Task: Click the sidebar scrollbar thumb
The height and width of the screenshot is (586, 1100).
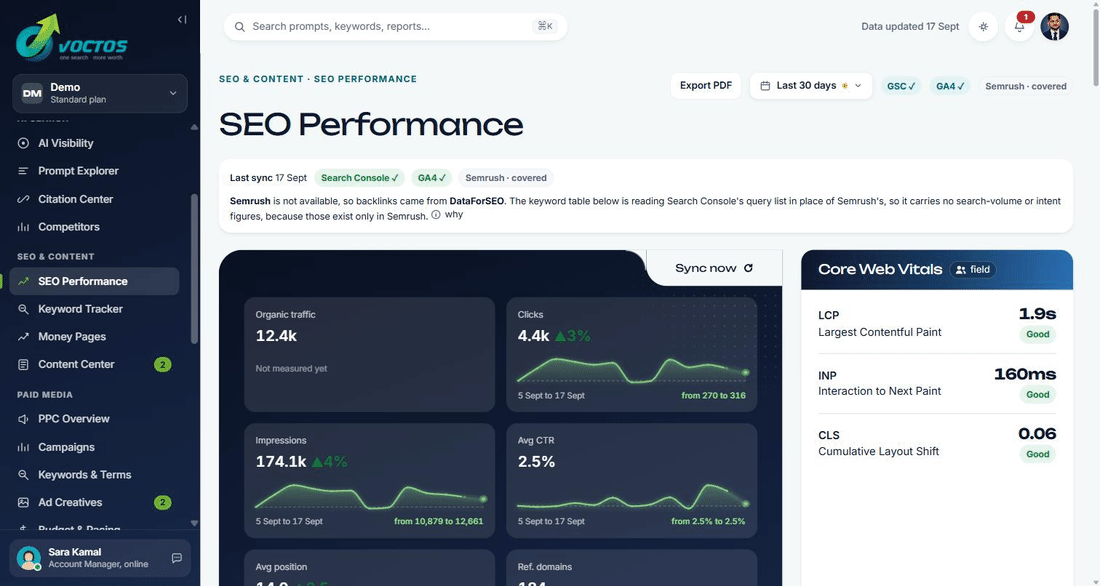Action: [194, 269]
